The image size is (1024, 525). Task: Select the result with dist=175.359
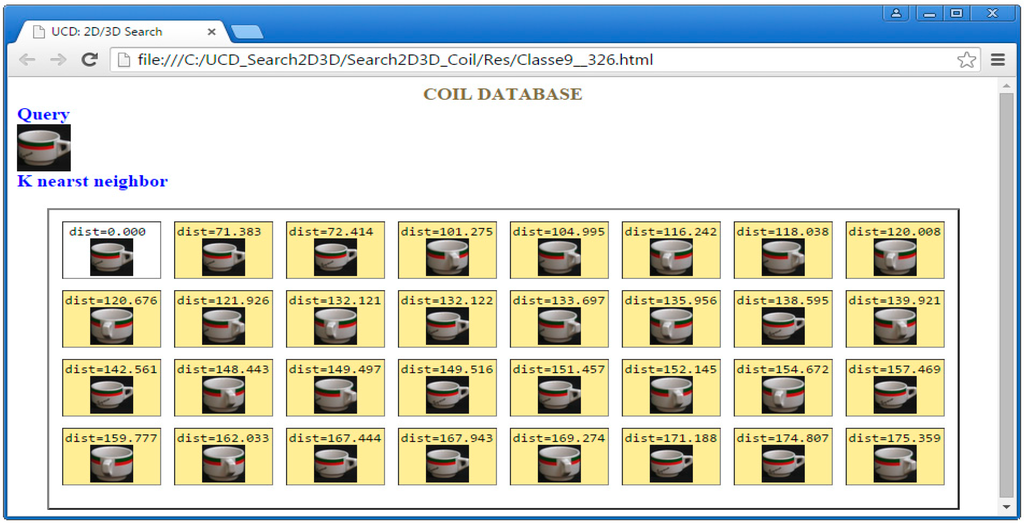click(x=895, y=464)
